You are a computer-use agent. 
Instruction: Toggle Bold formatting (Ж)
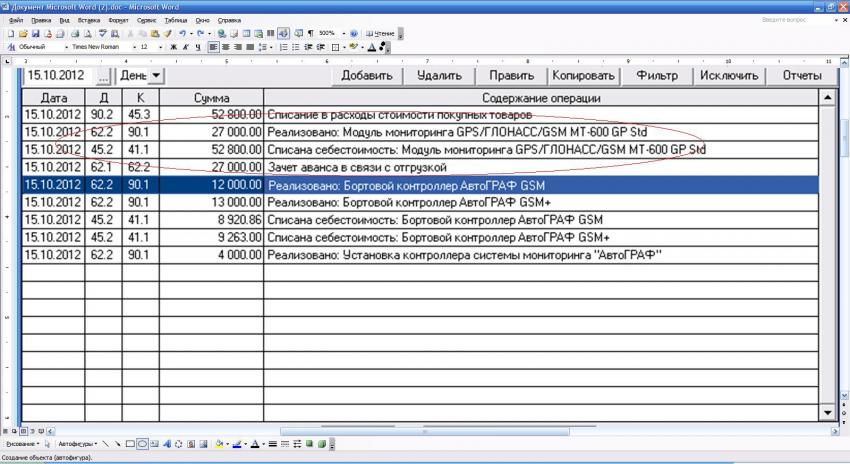coord(173,46)
